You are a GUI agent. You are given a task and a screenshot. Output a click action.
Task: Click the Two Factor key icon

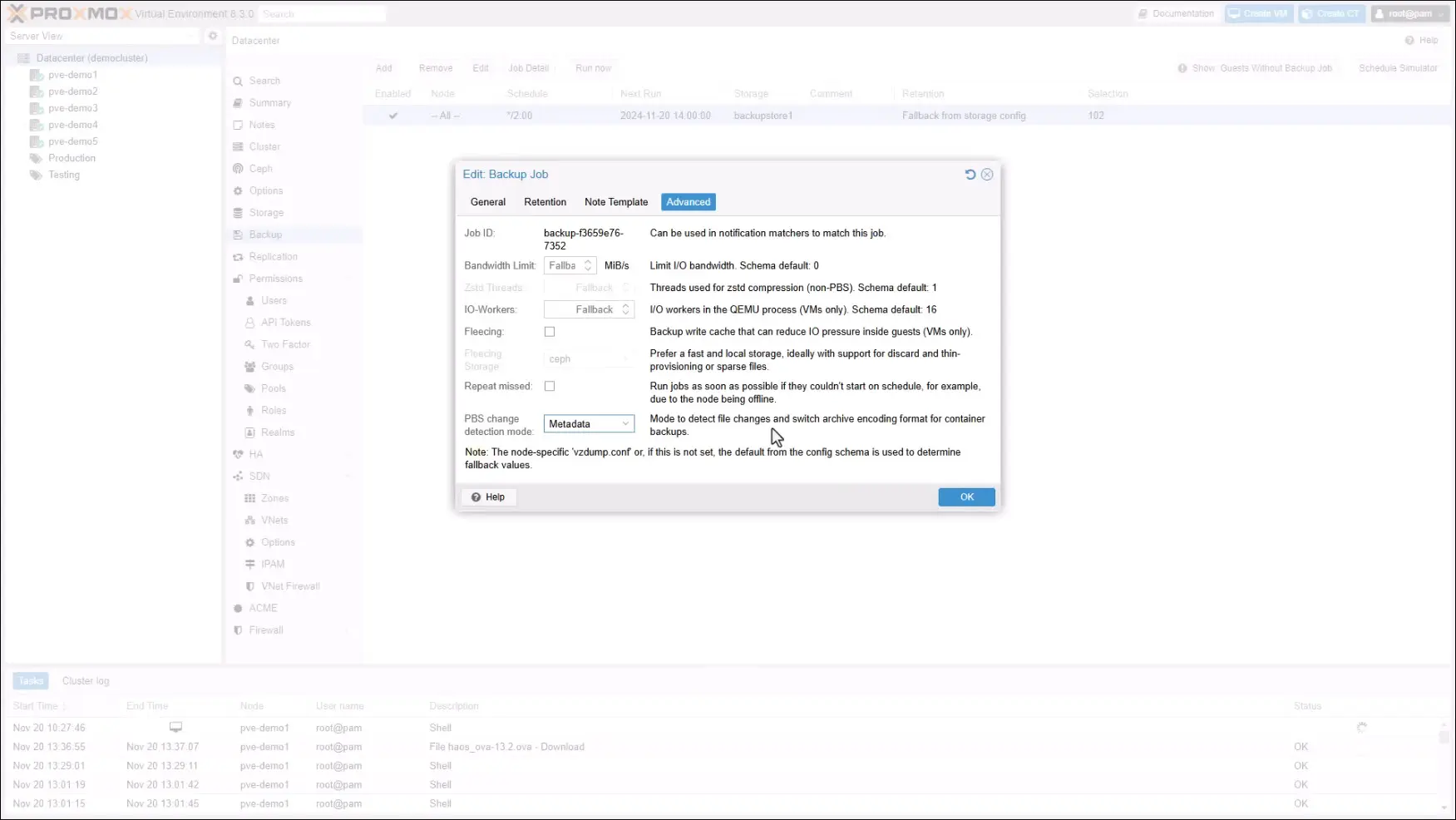coord(249,344)
